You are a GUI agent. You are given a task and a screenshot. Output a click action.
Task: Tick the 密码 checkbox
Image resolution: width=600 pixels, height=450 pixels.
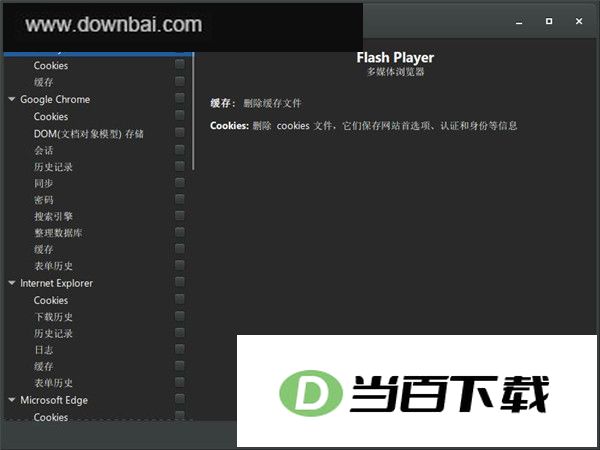pos(179,199)
